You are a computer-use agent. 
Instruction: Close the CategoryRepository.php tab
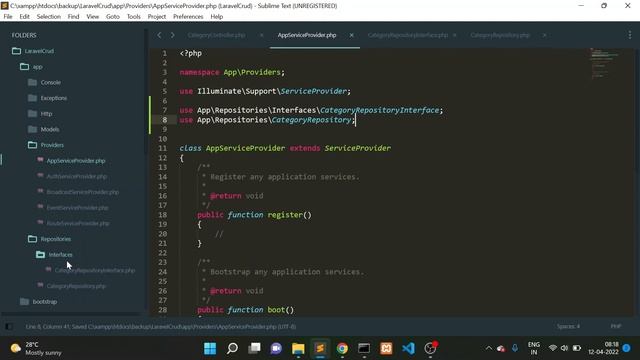click(544, 36)
